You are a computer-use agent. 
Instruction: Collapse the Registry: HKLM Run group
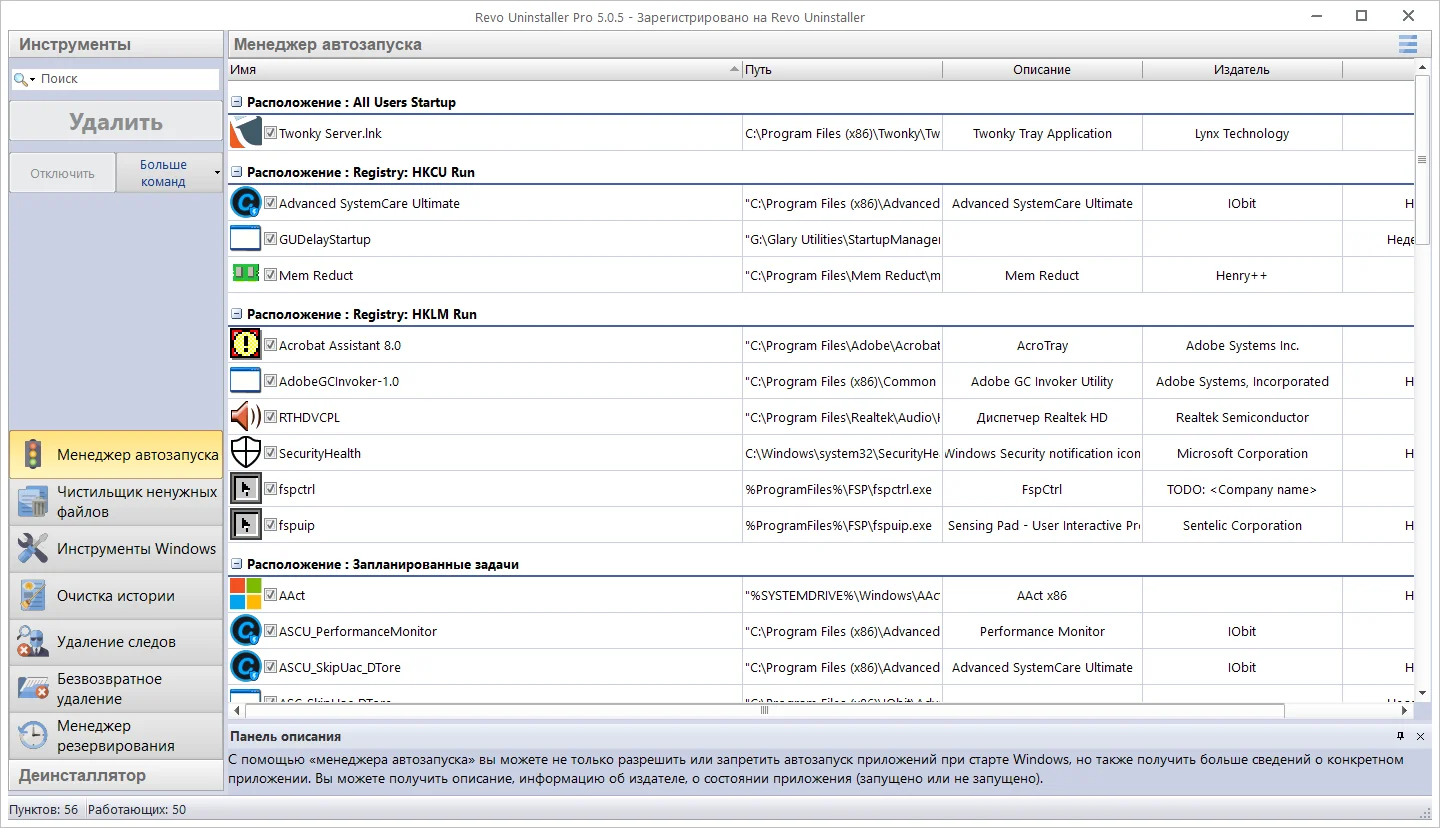click(237, 314)
